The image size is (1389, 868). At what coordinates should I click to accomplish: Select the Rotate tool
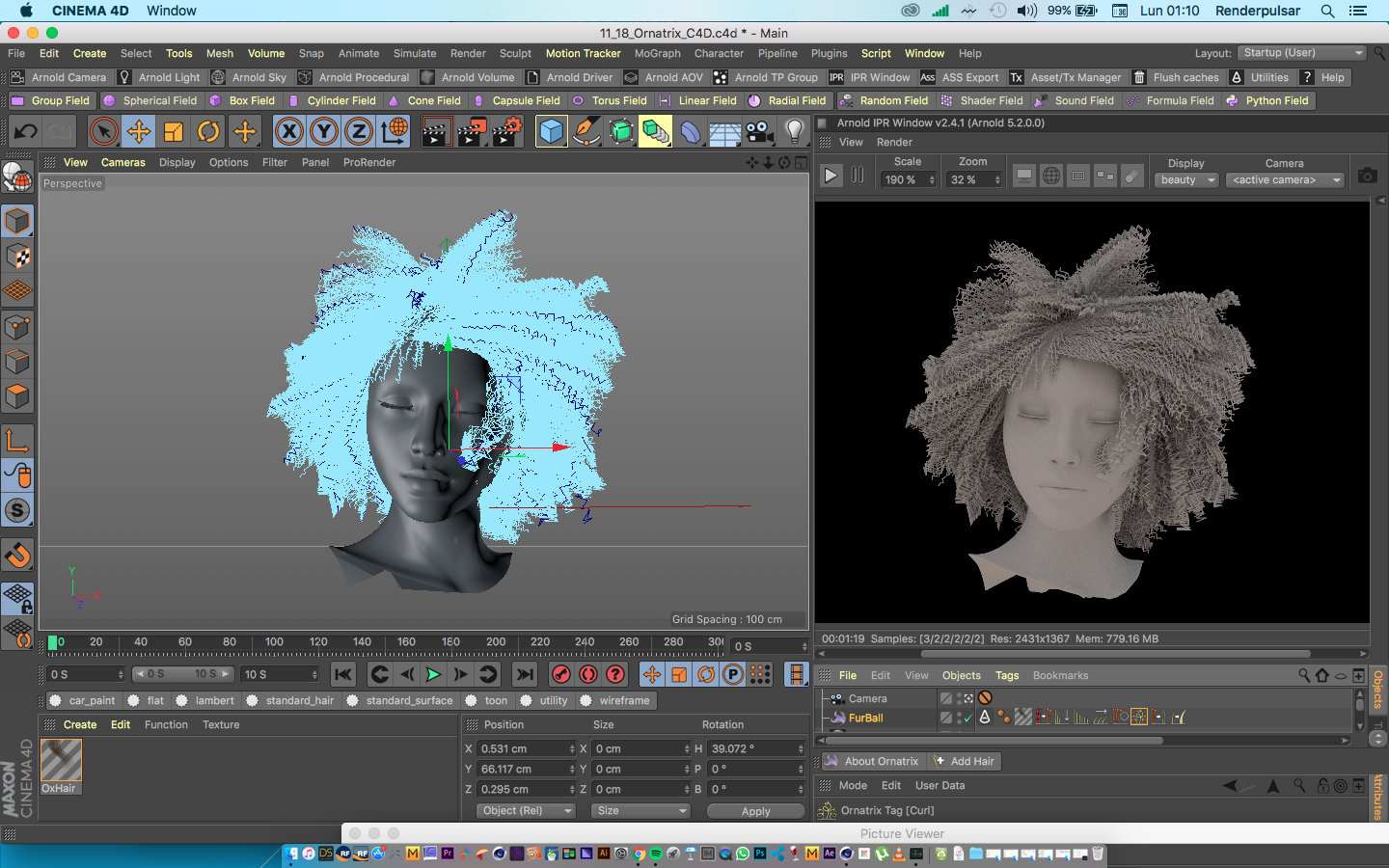pyautogui.click(x=208, y=131)
